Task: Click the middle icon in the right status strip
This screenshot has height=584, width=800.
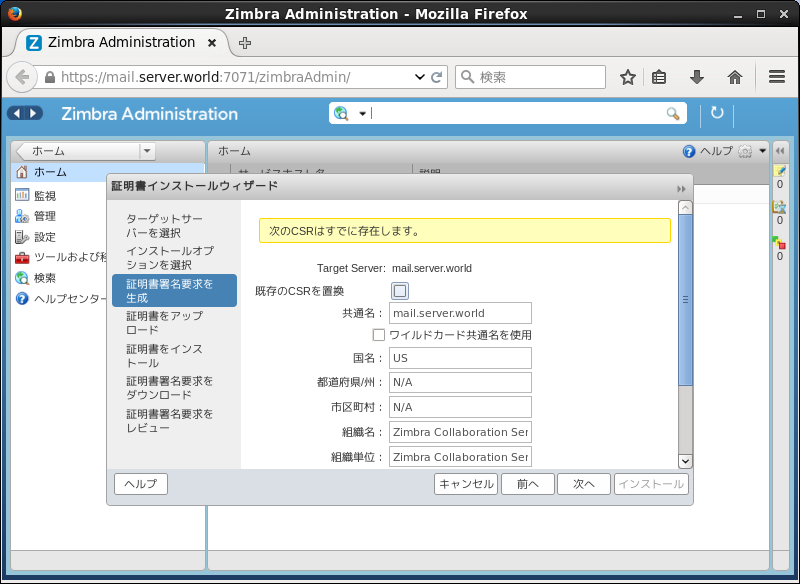Action: click(779, 207)
